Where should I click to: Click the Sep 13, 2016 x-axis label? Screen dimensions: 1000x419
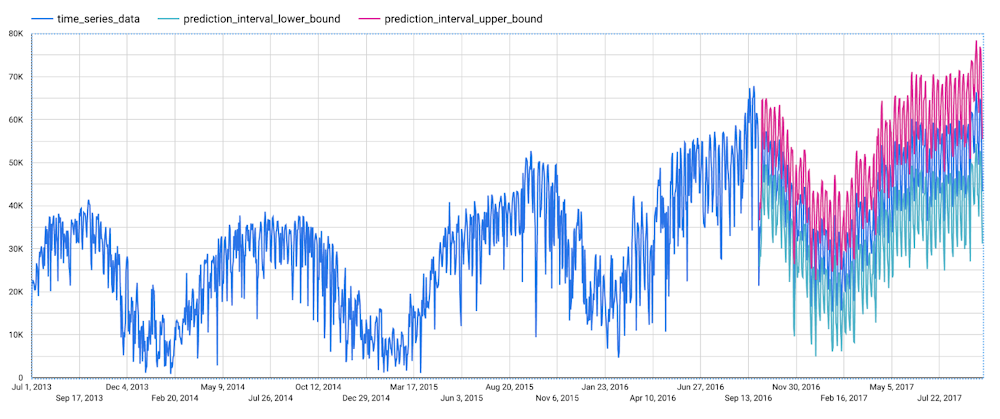point(748,399)
